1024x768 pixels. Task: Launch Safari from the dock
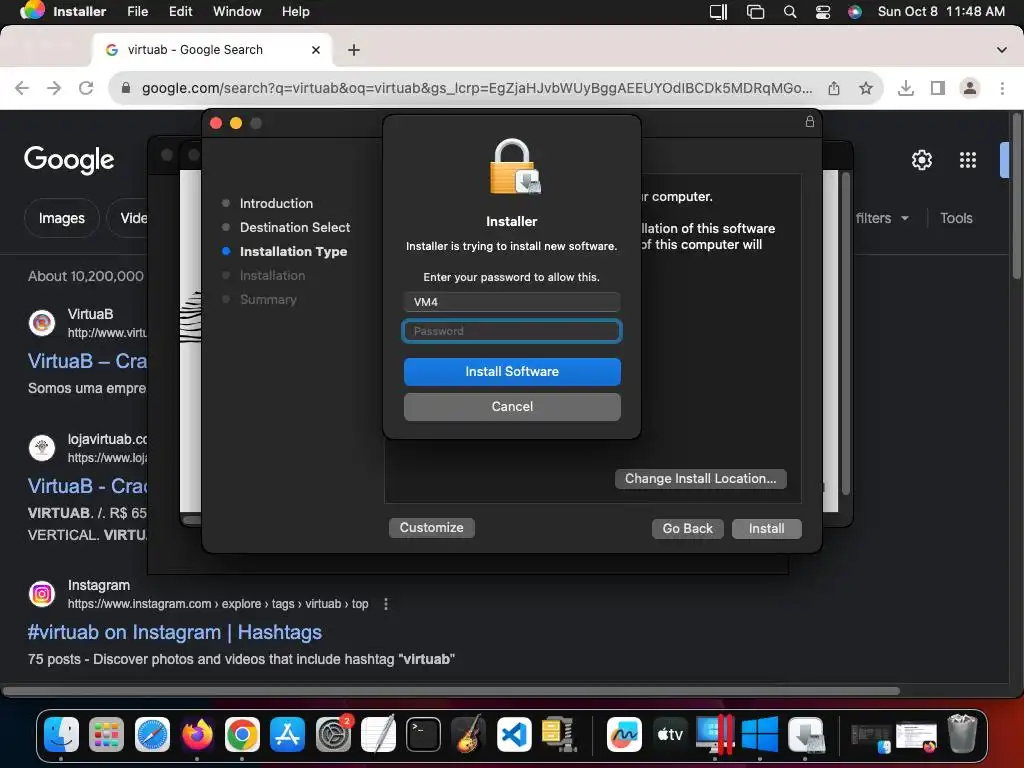[x=152, y=735]
